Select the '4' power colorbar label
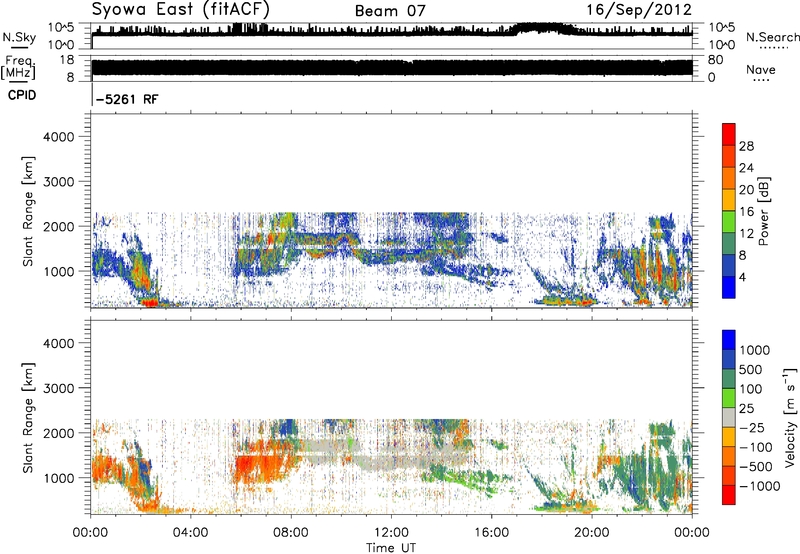Image resolution: width=800 pixels, height=554 pixels. (x=742, y=278)
